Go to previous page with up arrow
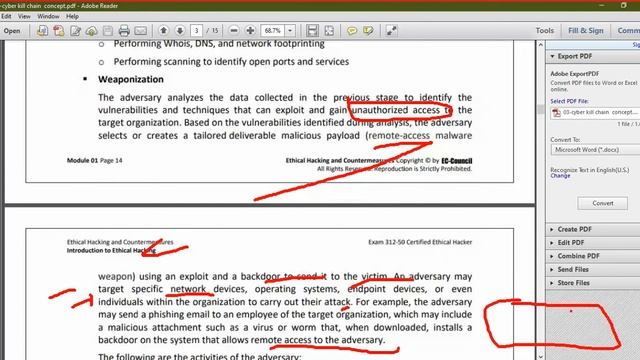The image size is (640, 360). point(164,31)
